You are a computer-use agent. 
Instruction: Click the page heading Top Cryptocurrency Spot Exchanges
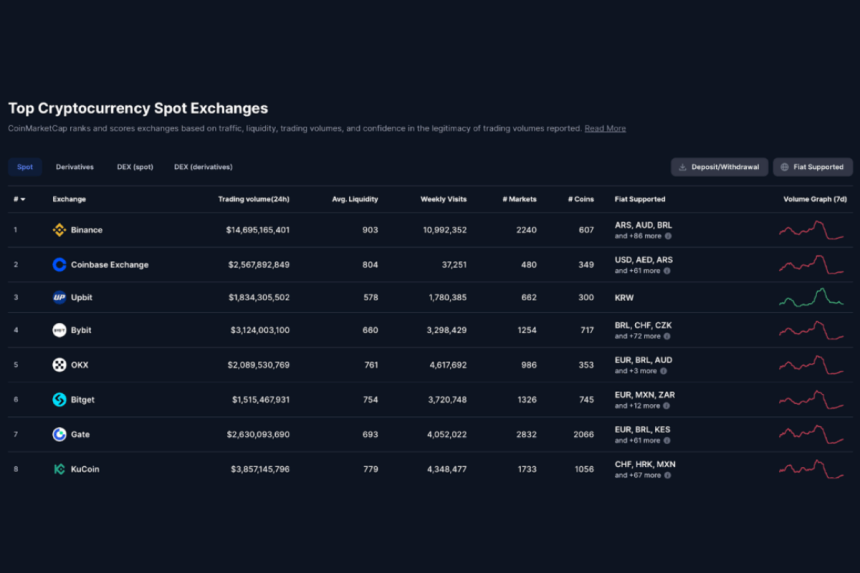point(138,108)
